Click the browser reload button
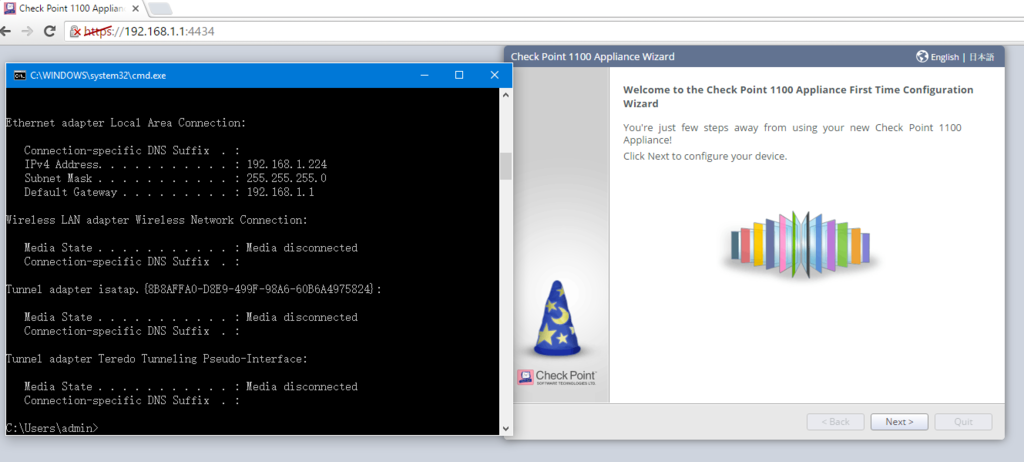This screenshot has height=462, width=1024. pyautogui.click(x=49, y=31)
